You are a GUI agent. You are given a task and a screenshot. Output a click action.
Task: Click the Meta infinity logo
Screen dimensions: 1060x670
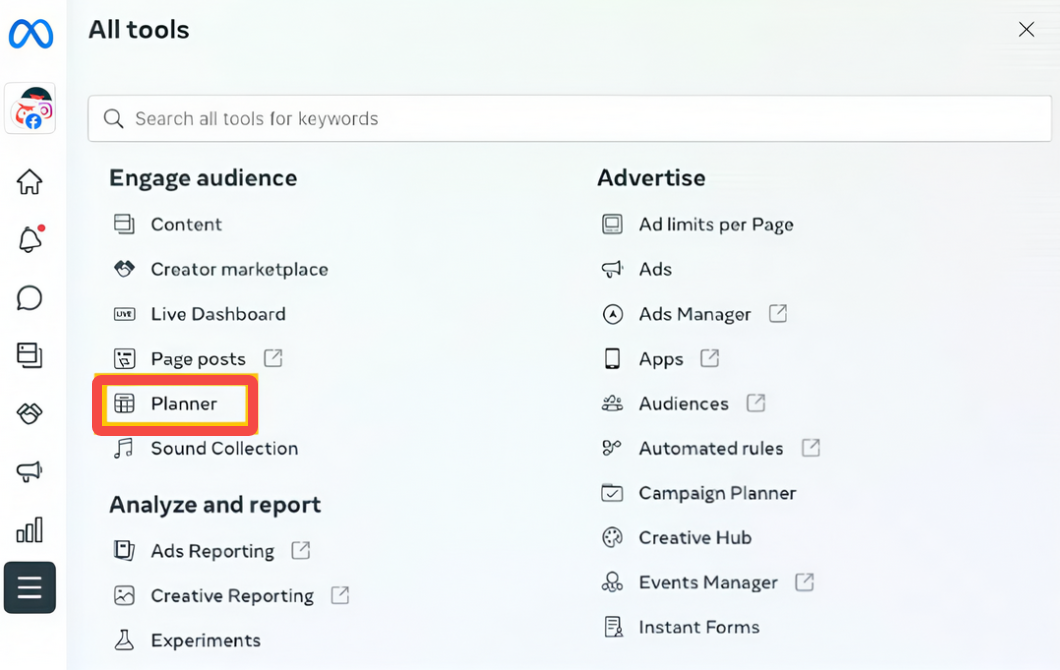click(29, 33)
